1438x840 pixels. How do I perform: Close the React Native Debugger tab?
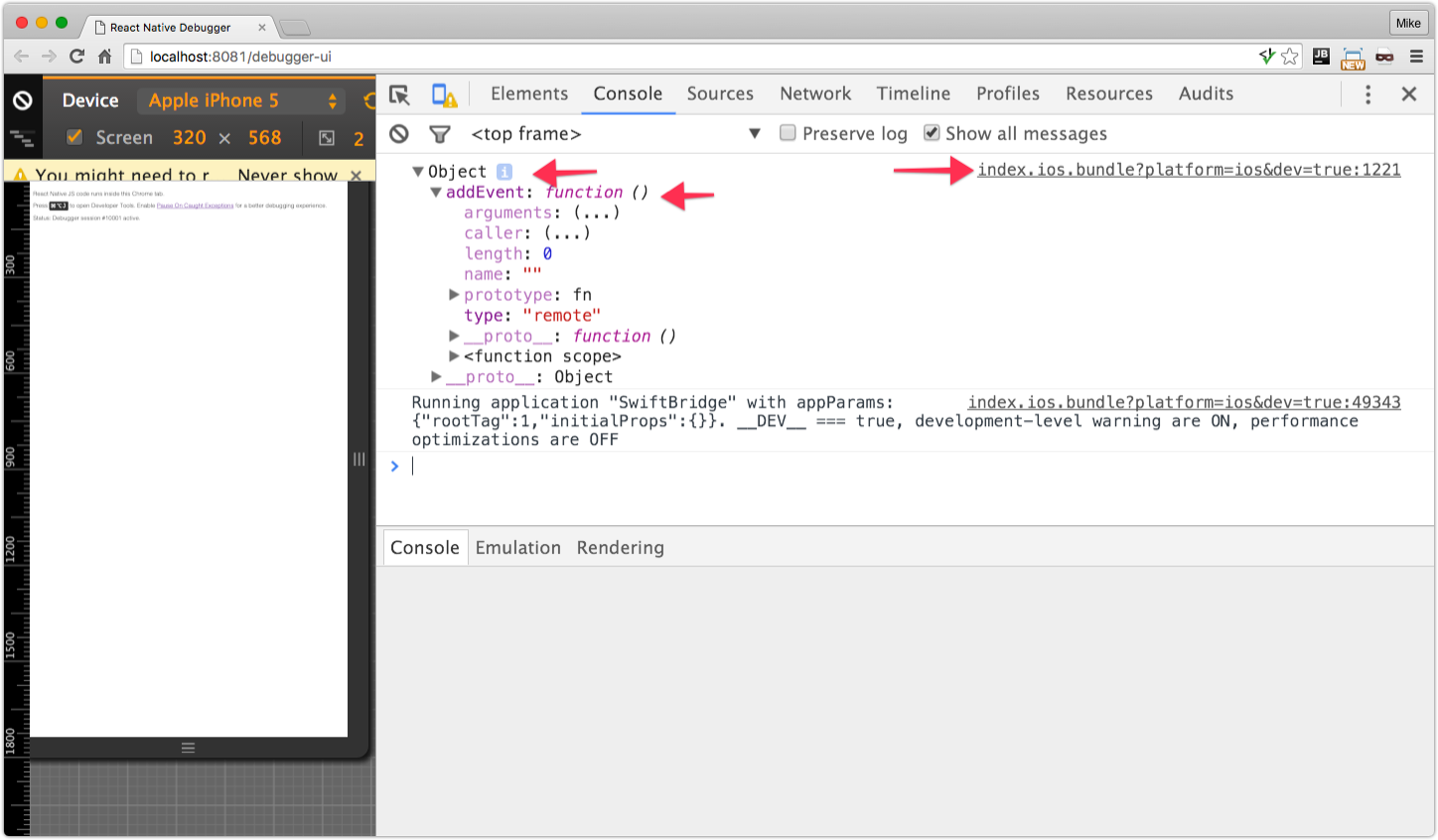click(x=262, y=28)
